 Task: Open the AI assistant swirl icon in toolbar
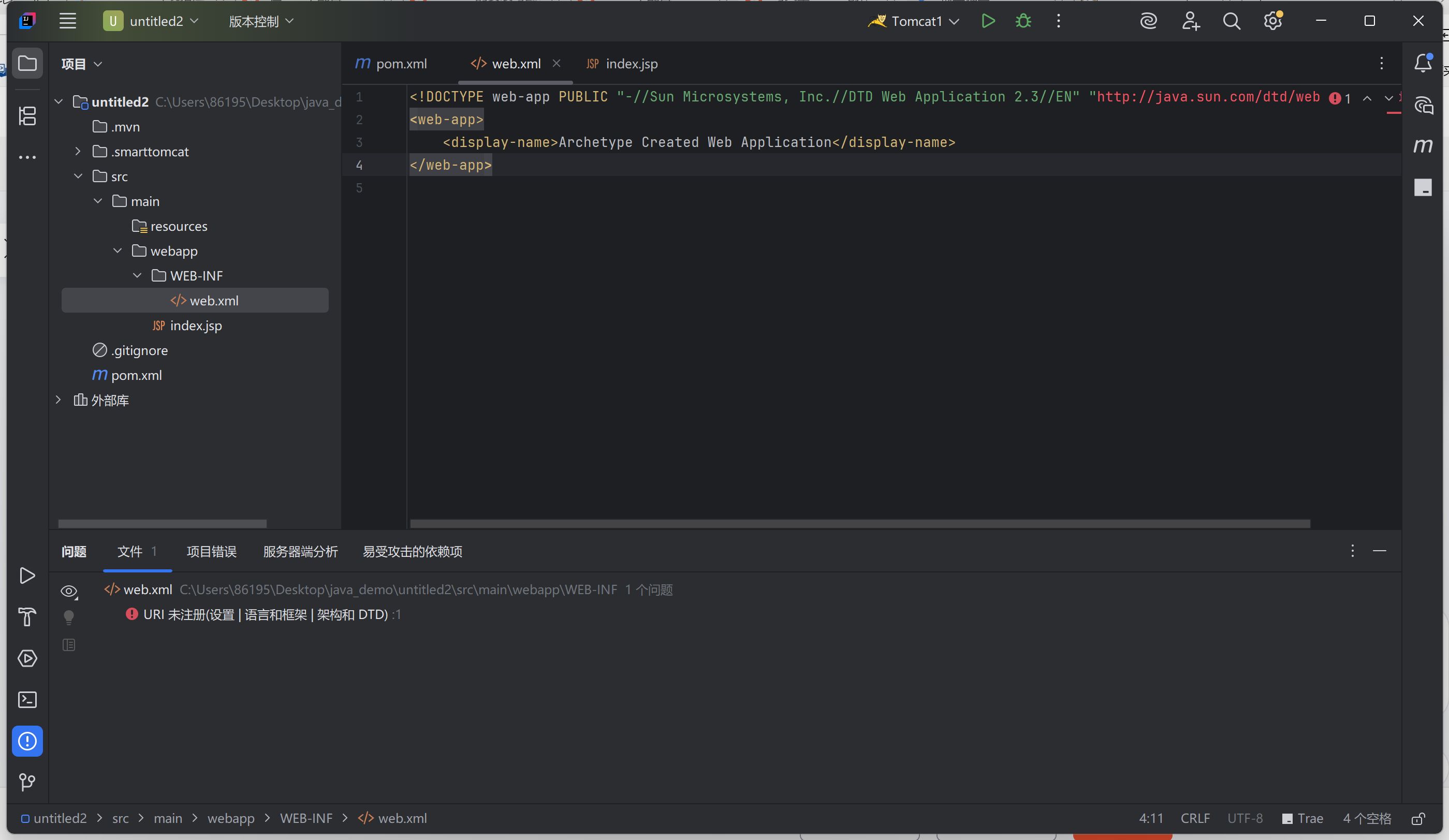(x=1148, y=21)
